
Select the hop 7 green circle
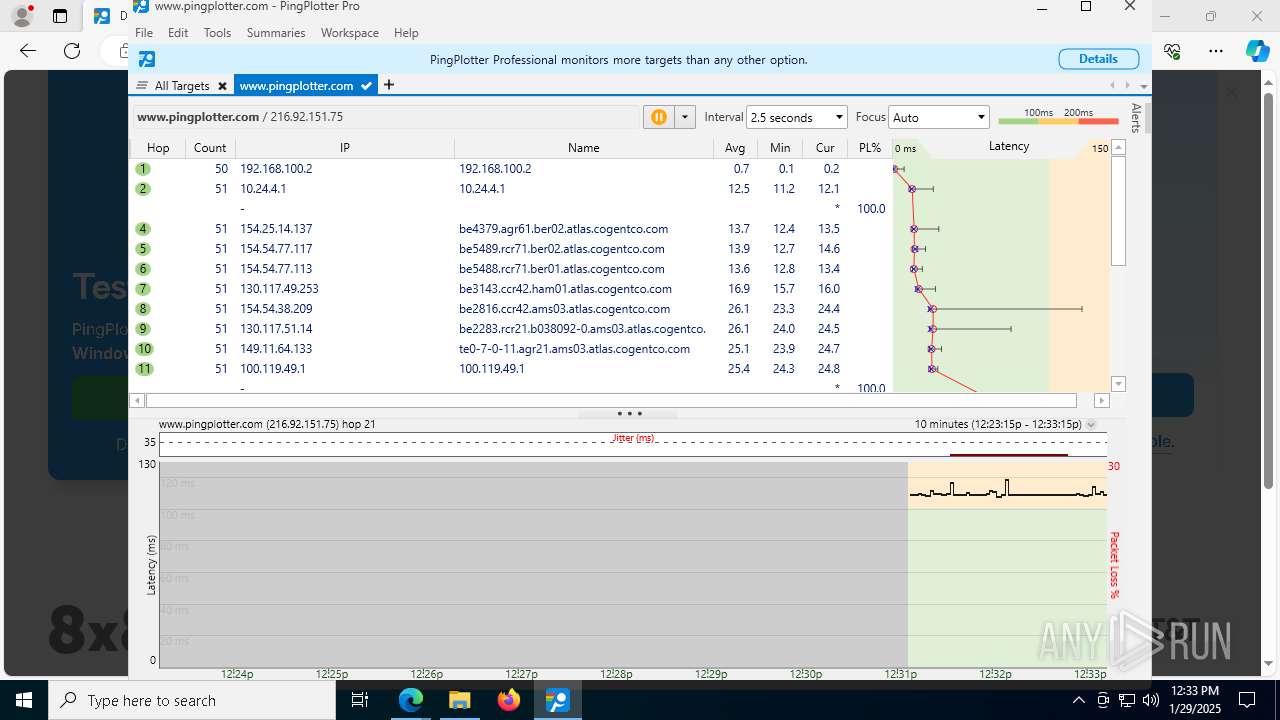(x=144, y=289)
